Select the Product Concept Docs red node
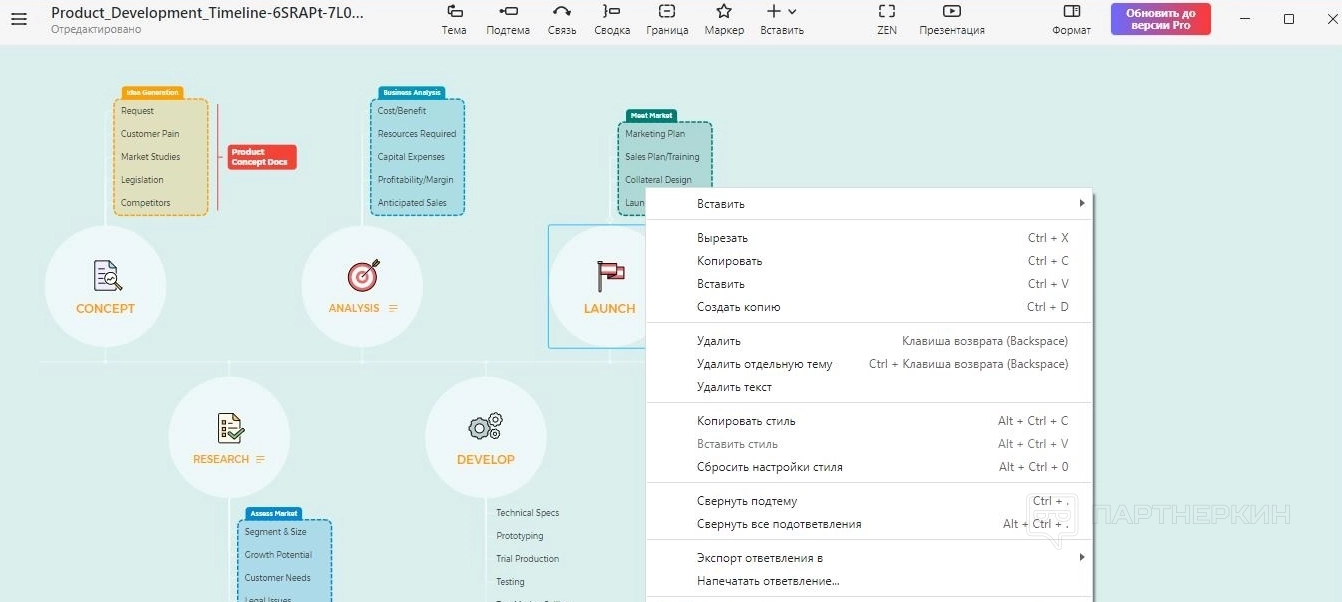The image size is (1342, 602). coord(262,157)
